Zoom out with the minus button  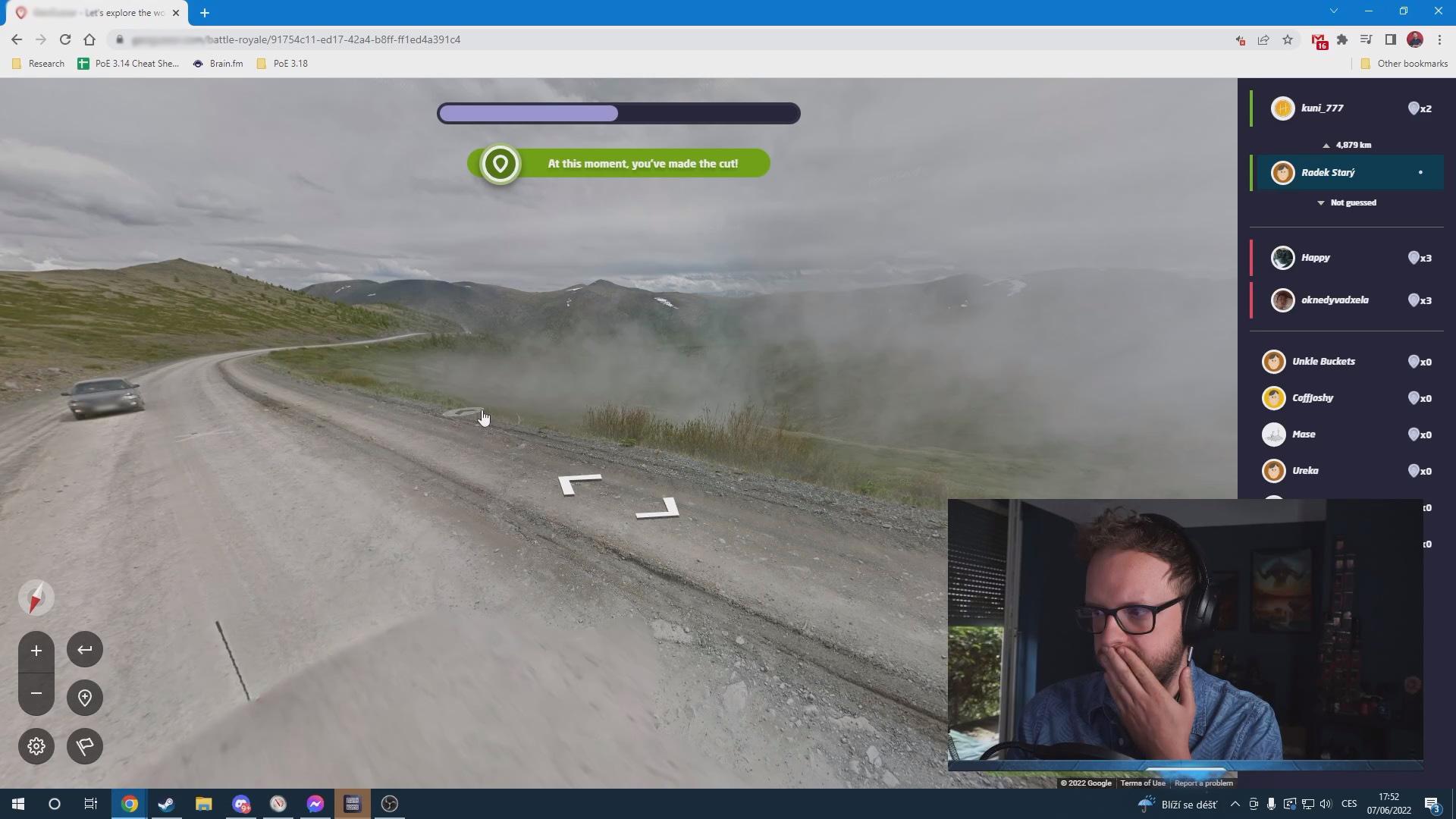point(36,694)
